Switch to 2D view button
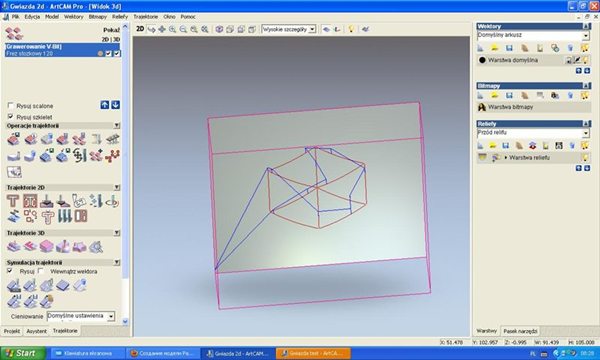The image size is (600, 360). (x=140, y=29)
